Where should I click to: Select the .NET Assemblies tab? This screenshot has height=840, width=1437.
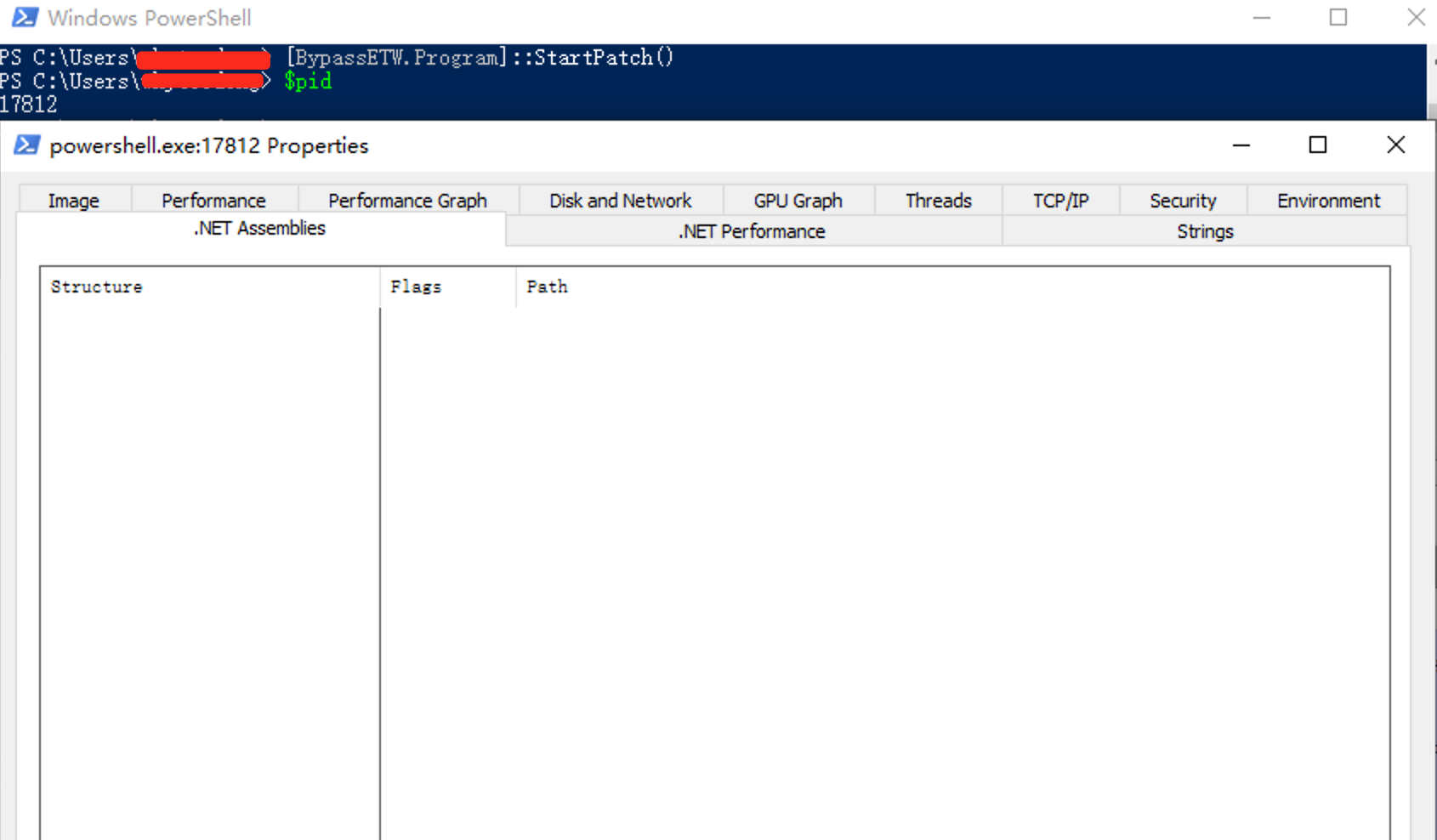pos(259,229)
